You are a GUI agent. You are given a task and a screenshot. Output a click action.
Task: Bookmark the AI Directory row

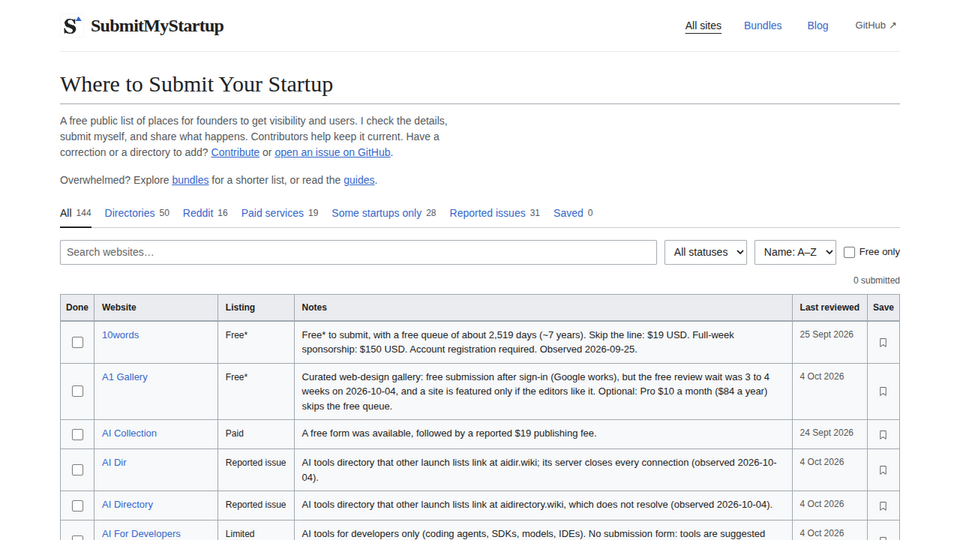click(x=883, y=506)
